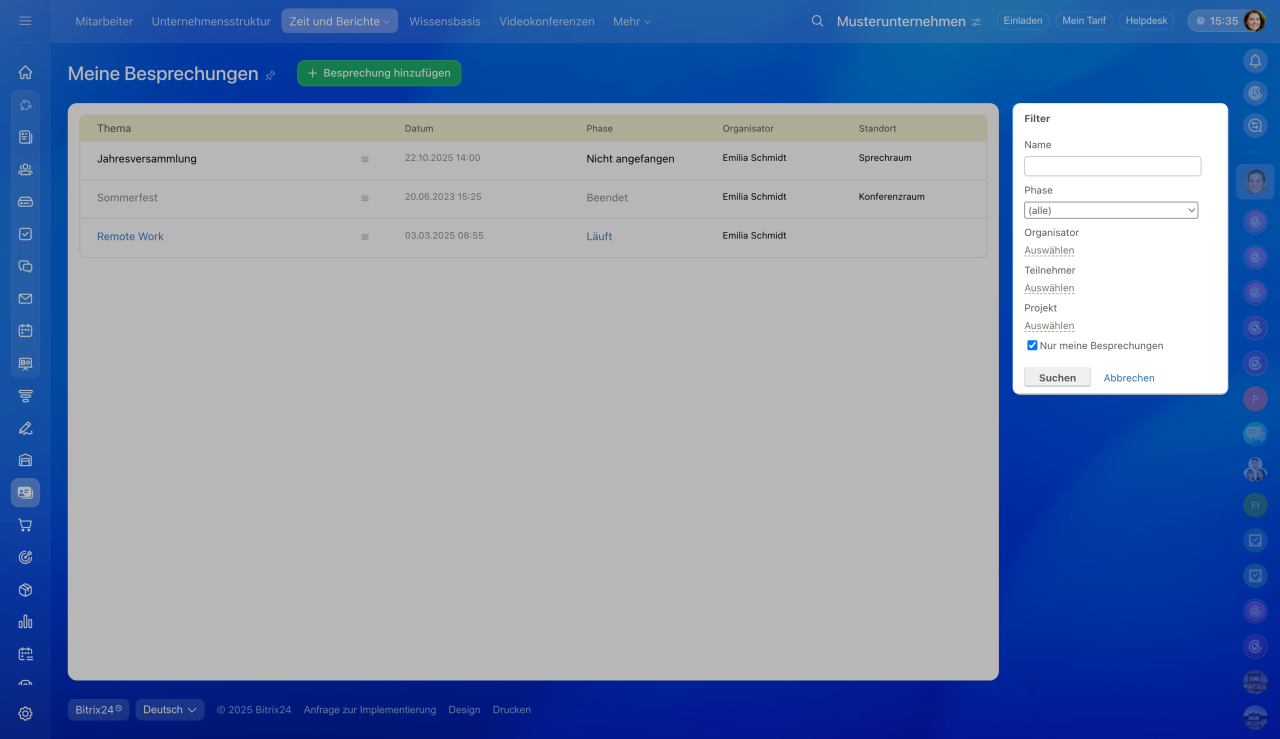Uncheck Nur meine Besprechungen checkbox
1280x739 pixels.
1032,346
